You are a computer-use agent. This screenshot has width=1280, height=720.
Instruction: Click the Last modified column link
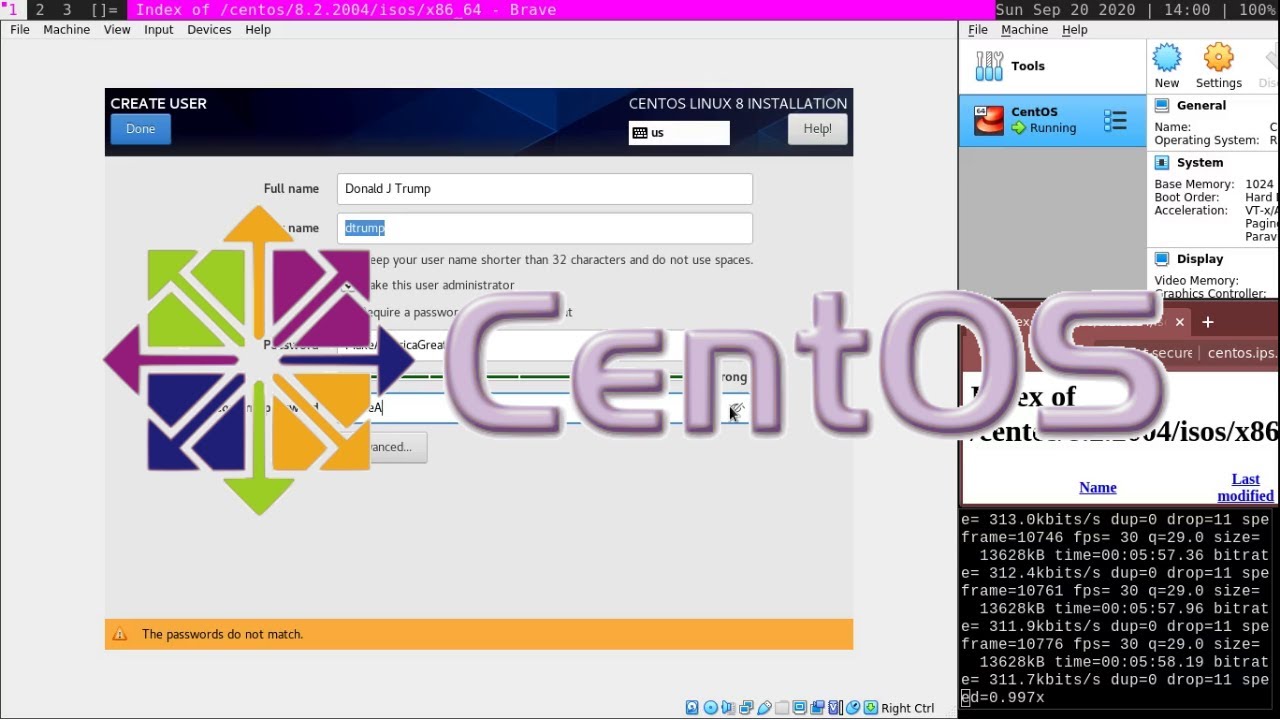pos(1245,487)
